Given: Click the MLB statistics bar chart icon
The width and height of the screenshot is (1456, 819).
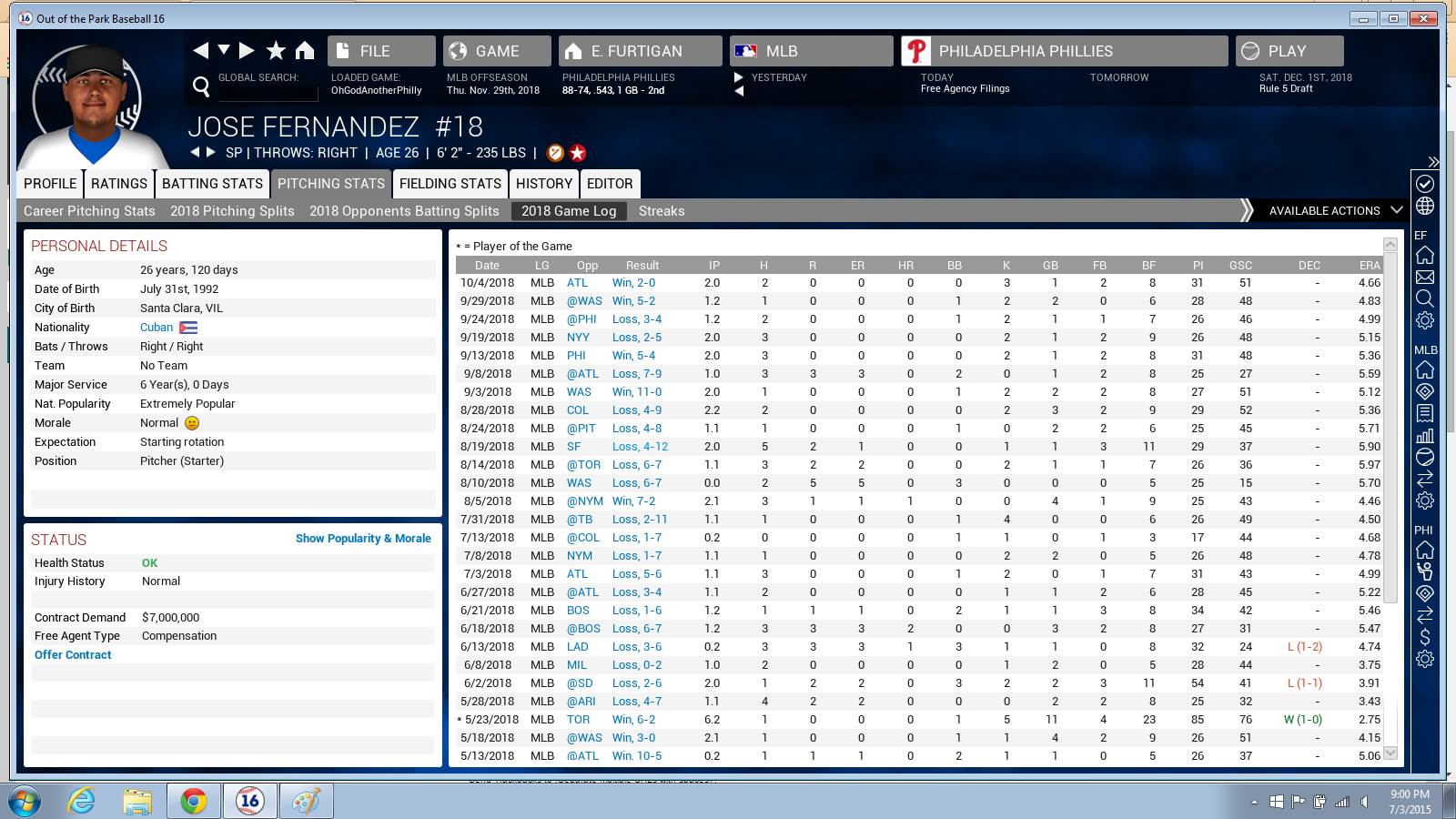Looking at the screenshot, I should click(x=1425, y=436).
